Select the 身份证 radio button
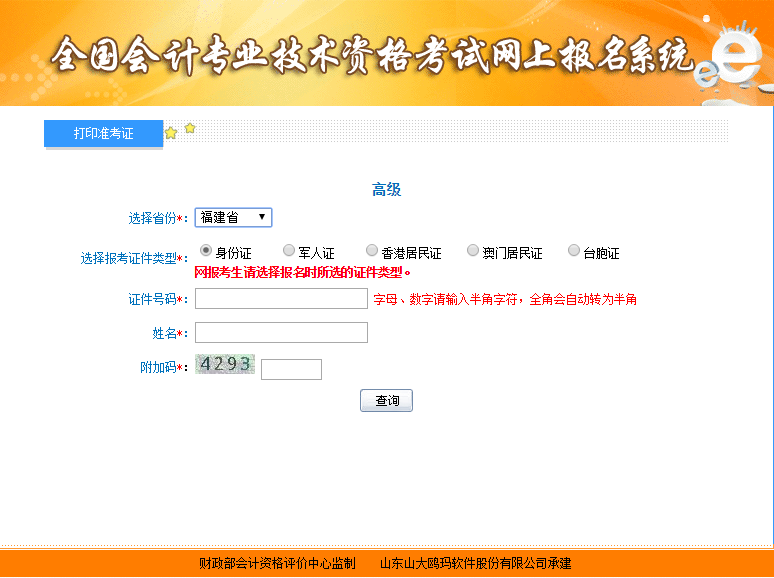This screenshot has height=578, width=774. pos(206,250)
